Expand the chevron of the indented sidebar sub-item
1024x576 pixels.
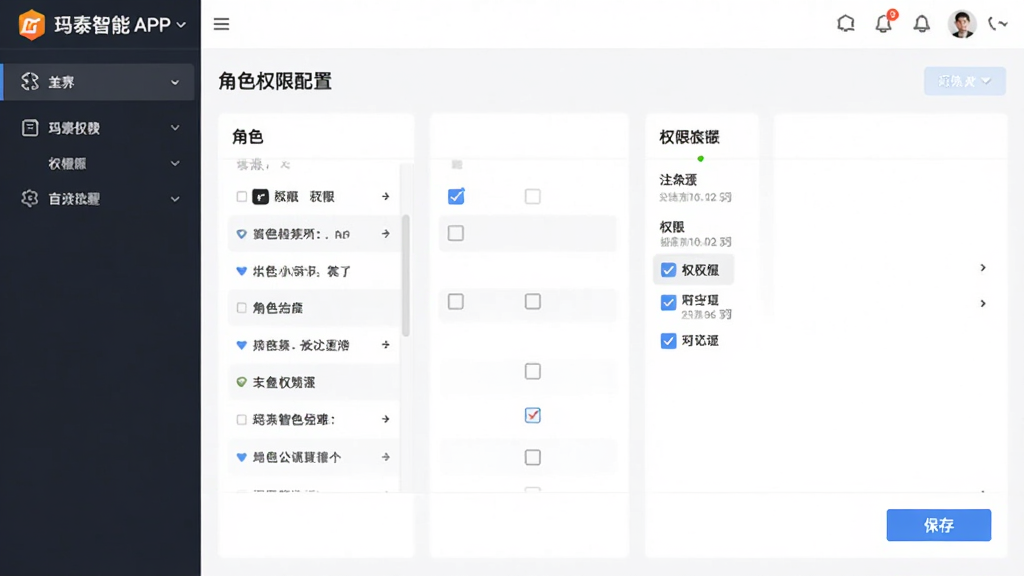click(175, 163)
